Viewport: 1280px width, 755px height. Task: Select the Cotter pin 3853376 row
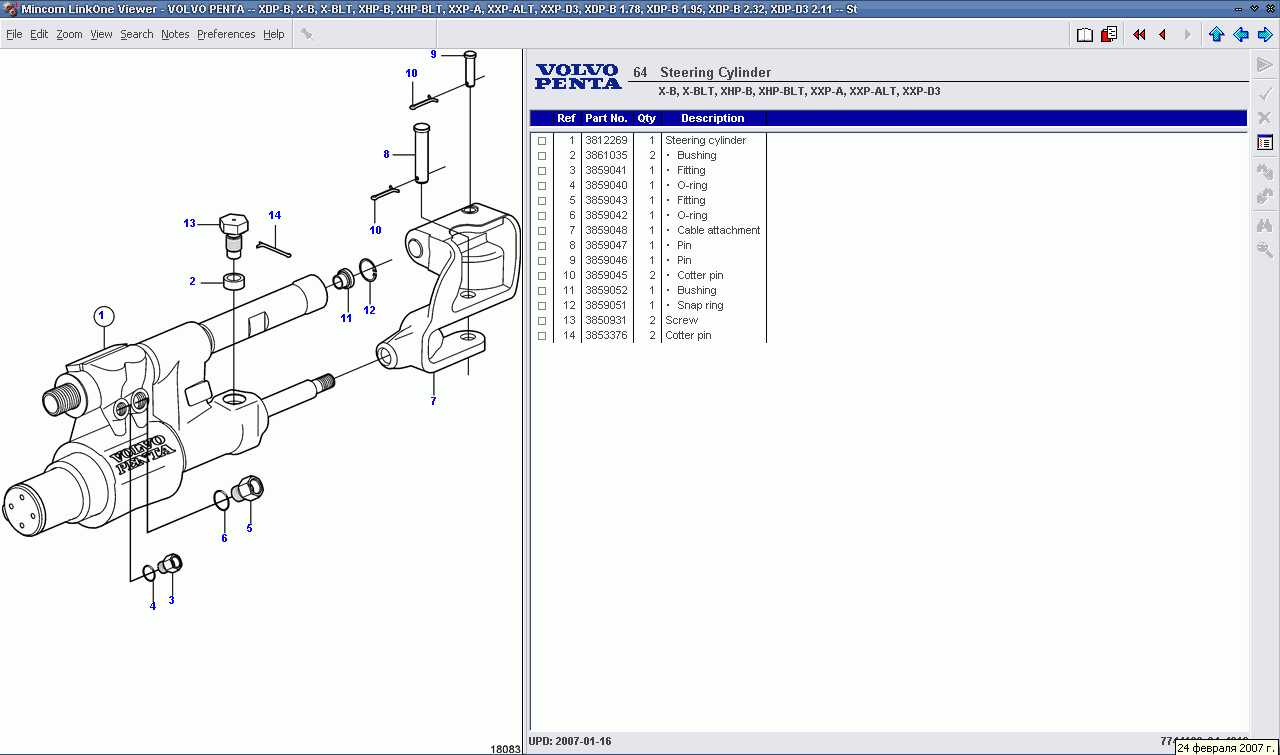pyautogui.click(x=649, y=336)
